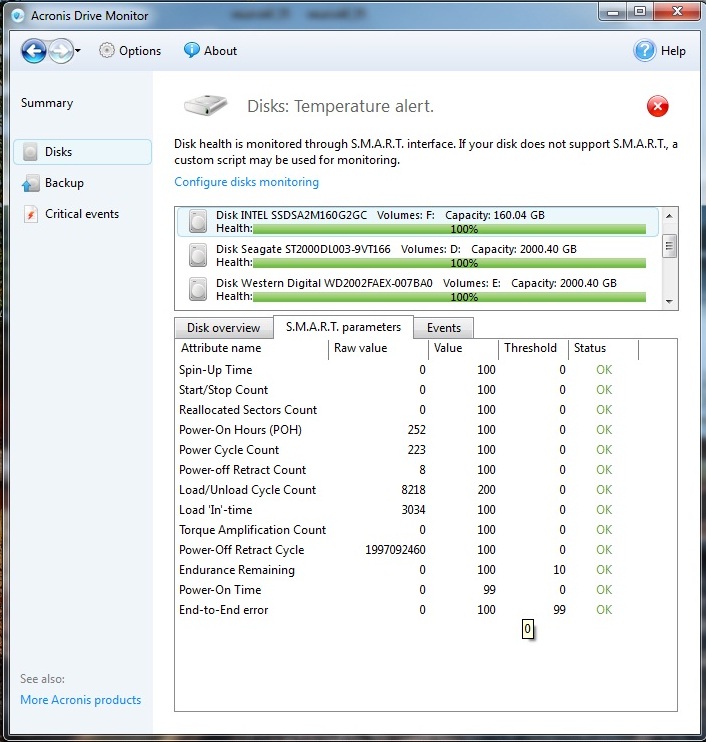706x742 pixels.
Task: Select Load/Unload Cycle Count row
Action: pyautogui.click(x=408, y=490)
